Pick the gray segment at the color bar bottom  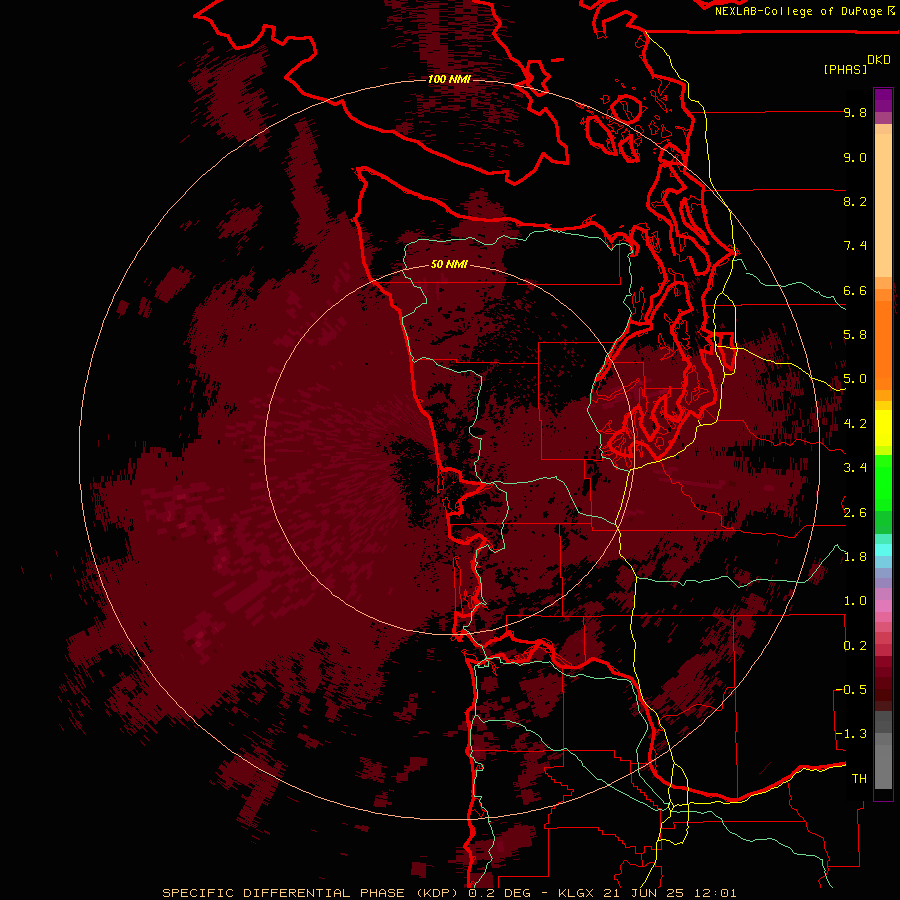883,763
